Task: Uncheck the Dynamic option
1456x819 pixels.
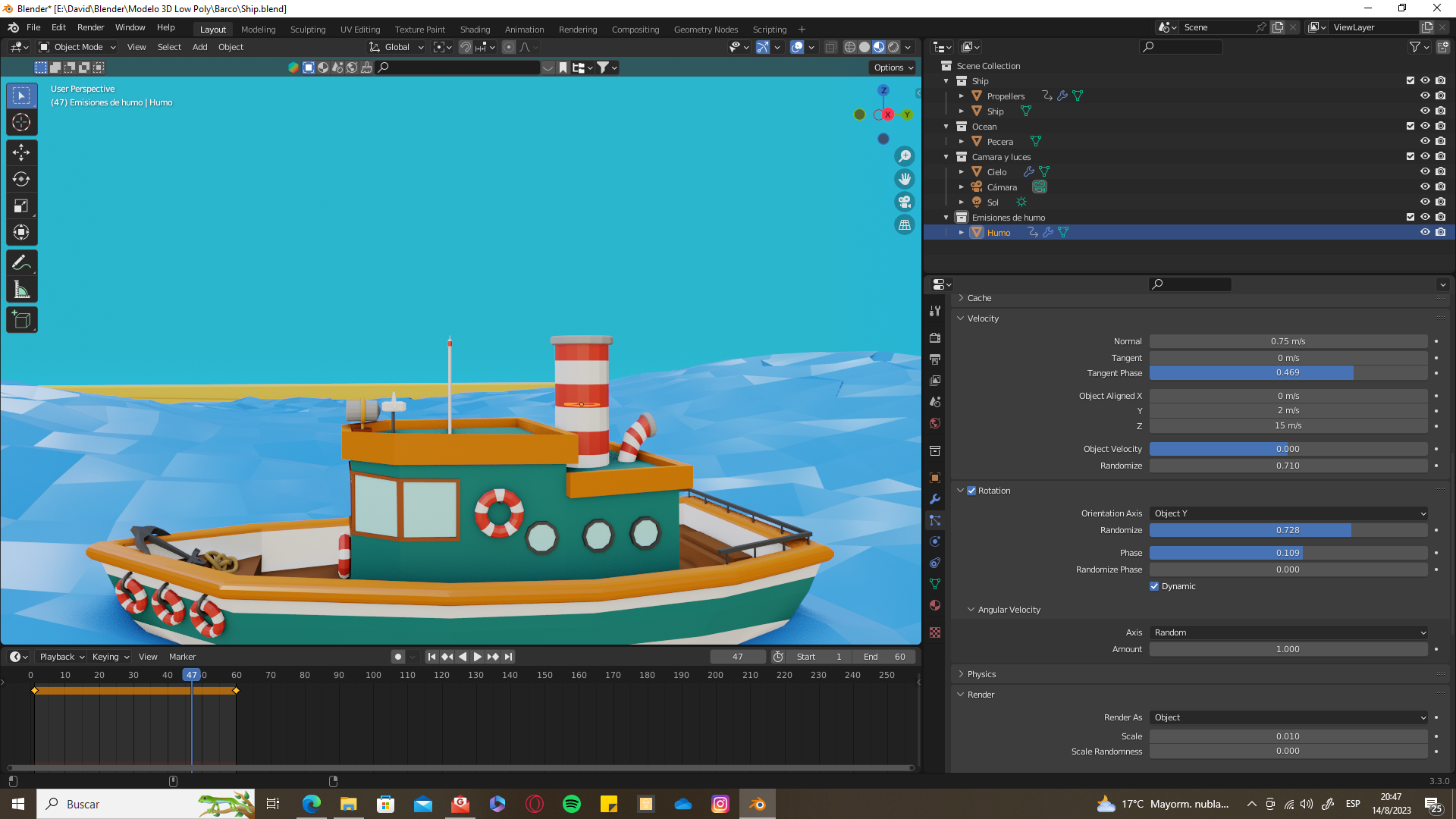Action: (1154, 586)
